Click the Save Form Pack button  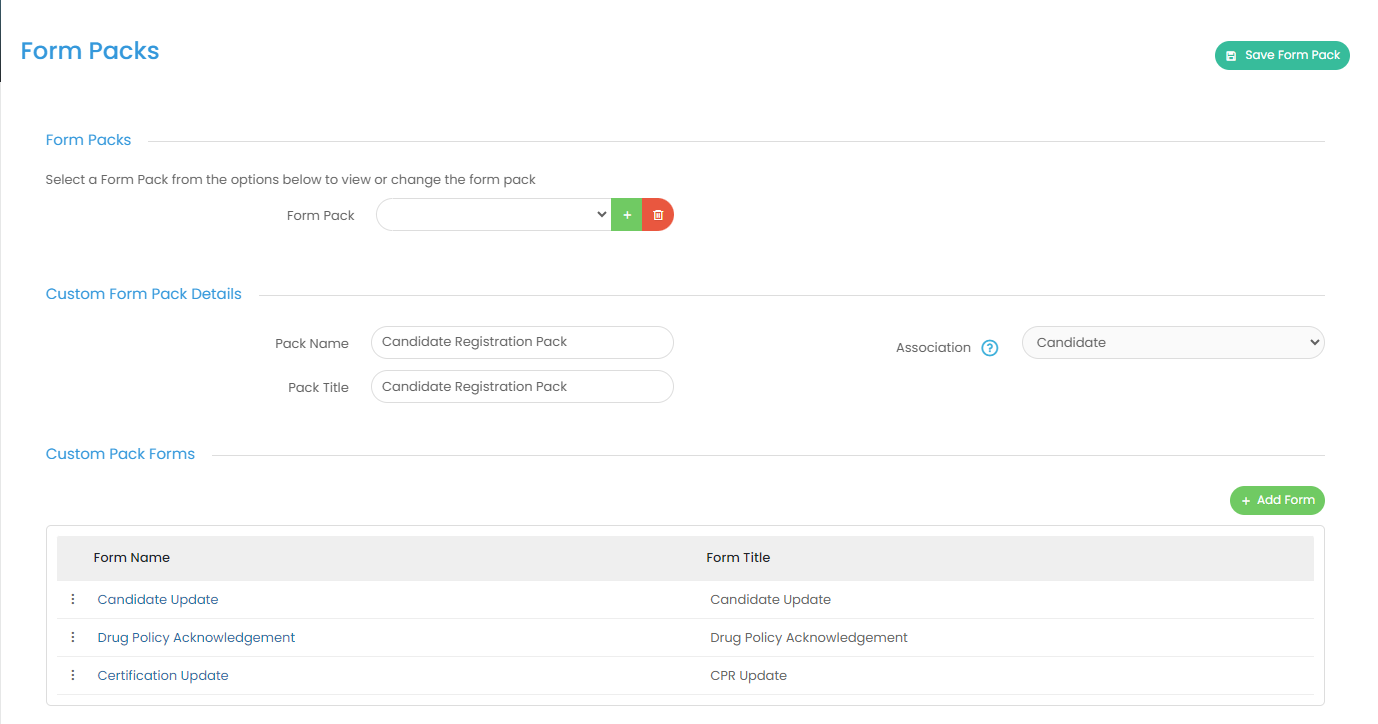pyautogui.click(x=1282, y=56)
